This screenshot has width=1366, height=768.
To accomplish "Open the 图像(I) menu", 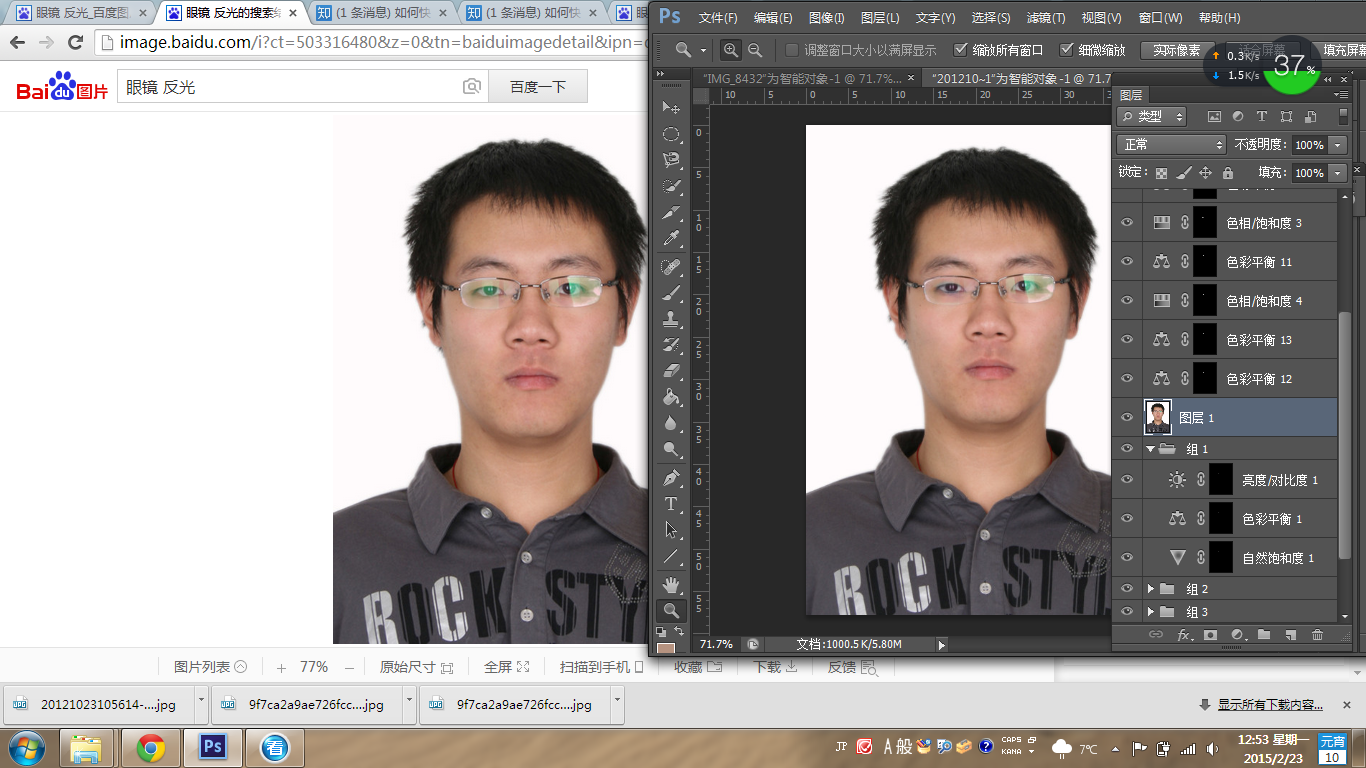I will pyautogui.click(x=826, y=18).
